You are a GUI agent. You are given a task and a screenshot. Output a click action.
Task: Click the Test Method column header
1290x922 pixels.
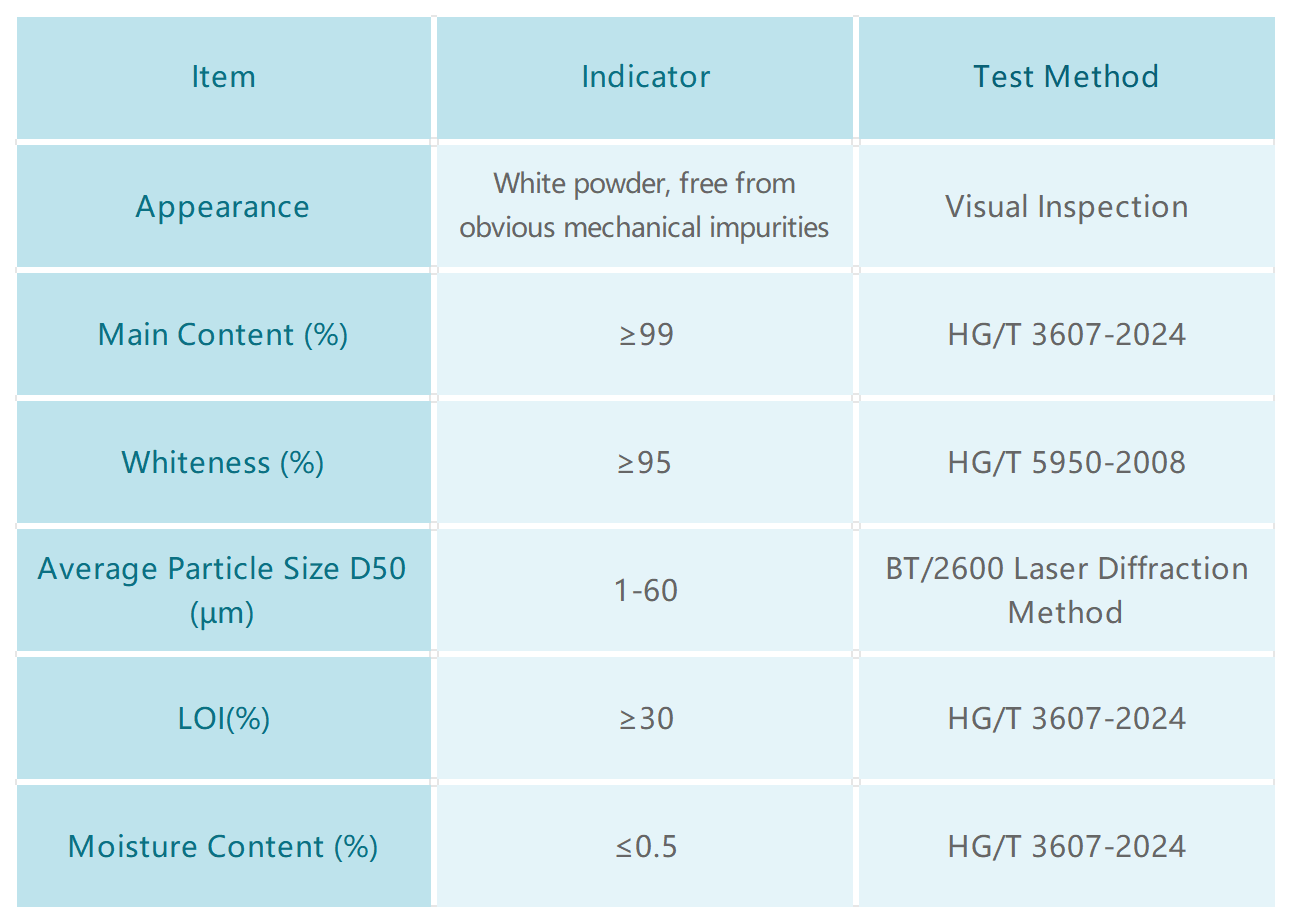(1066, 77)
